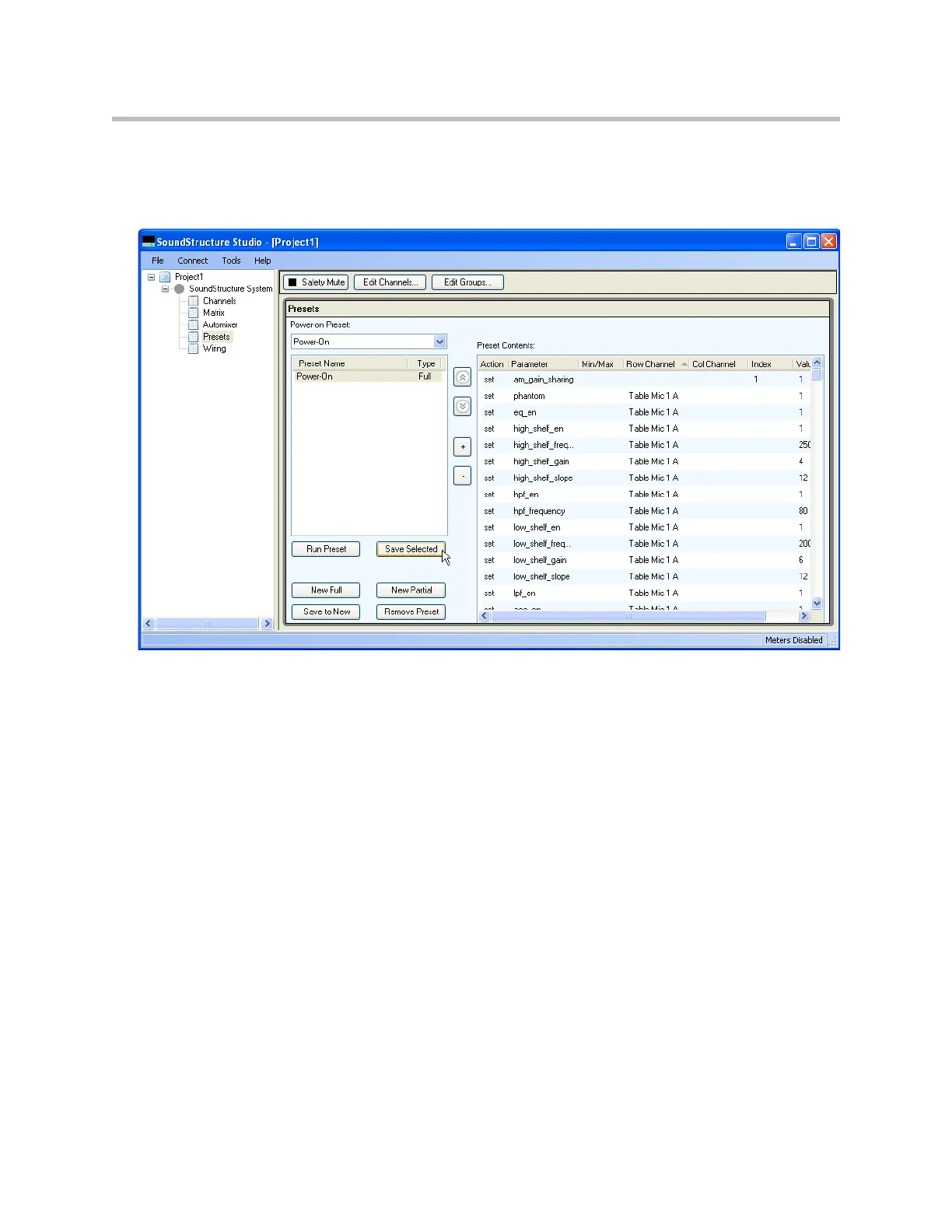Click the vertical scrollbar thumb of preset contents
Image resolution: width=952 pixels, height=1232 pixels.
pos(817,374)
